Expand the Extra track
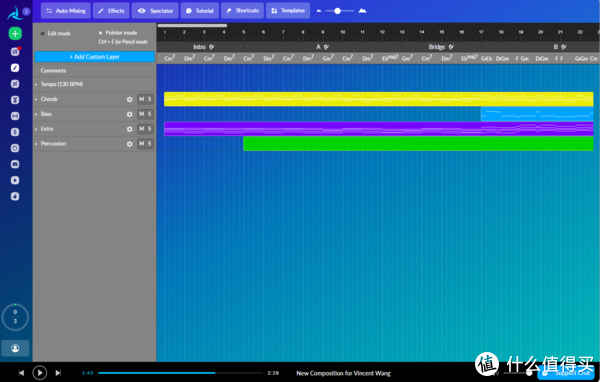 [x=36, y=129]
